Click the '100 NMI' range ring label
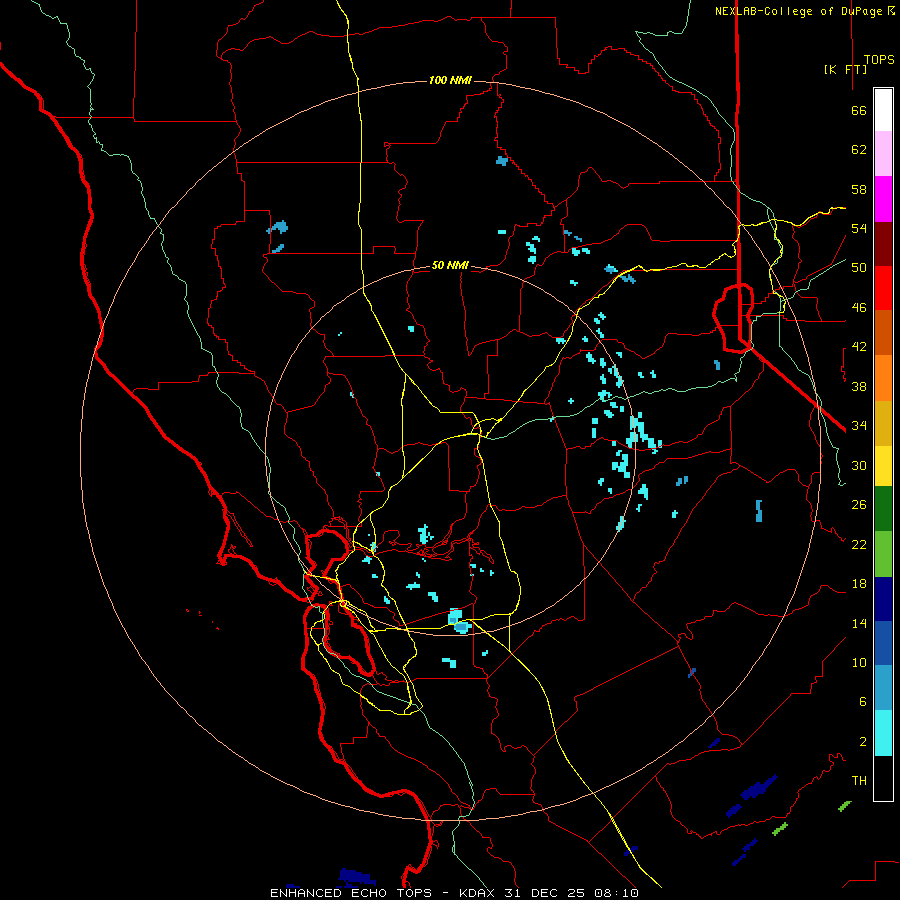Image resolution: width=900 pixels, height=900 pixels. coord(450,80)
